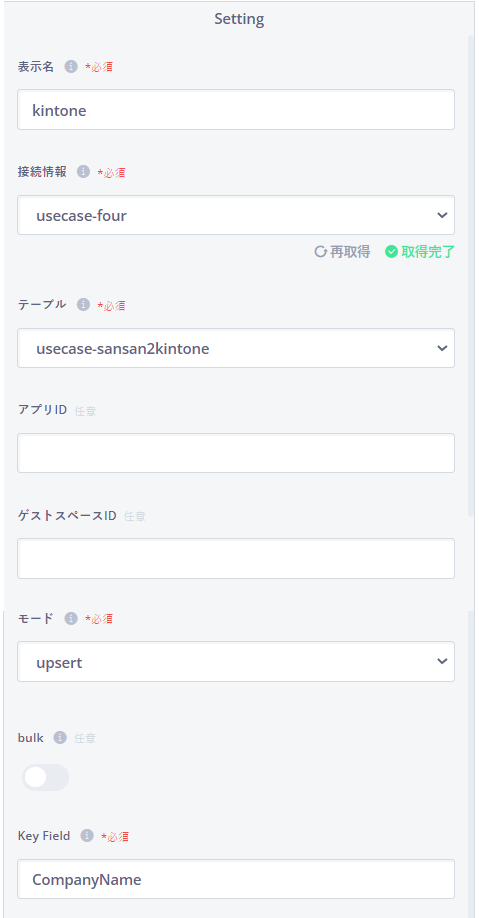Focus the アプリID input field
This screenshot has width=479, height=918.
(x=236, y=453)
